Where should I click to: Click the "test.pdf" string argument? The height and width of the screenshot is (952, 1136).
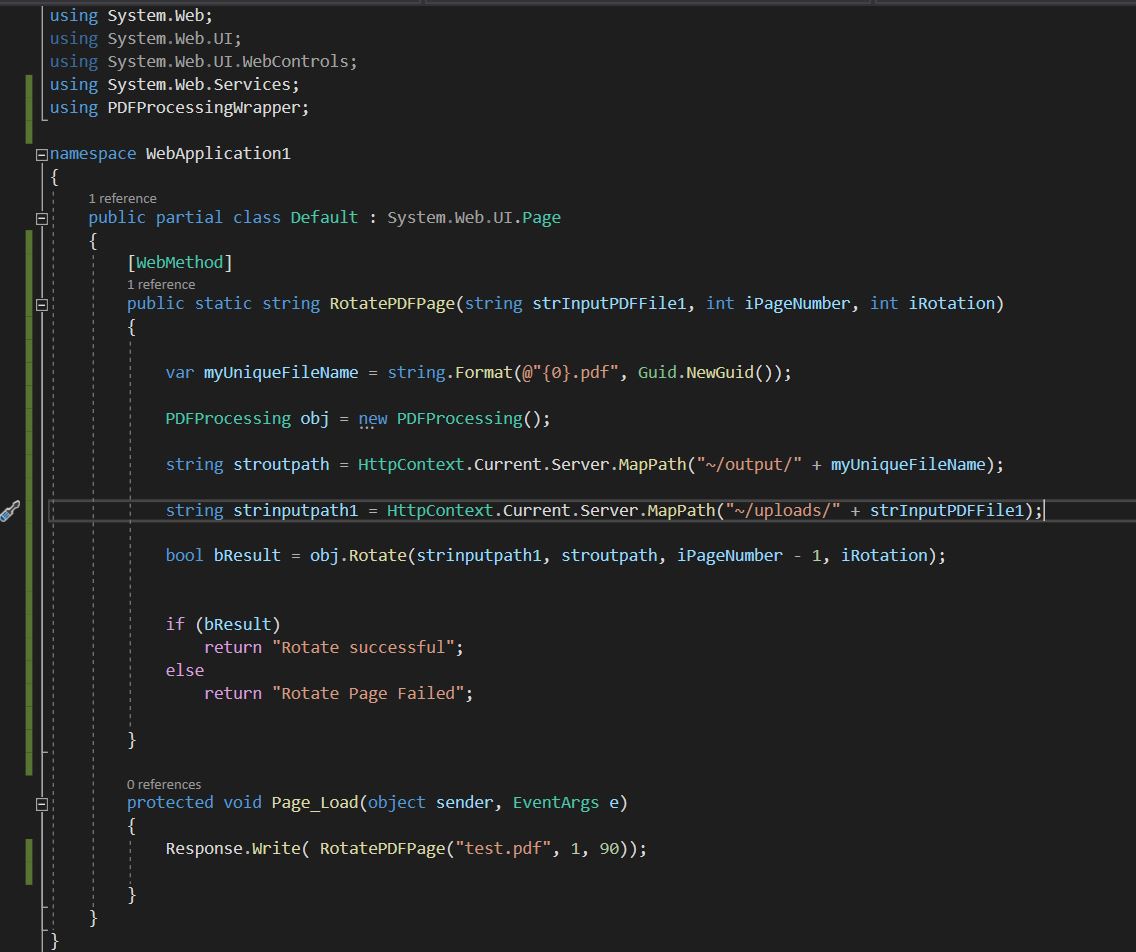point(504,848)
